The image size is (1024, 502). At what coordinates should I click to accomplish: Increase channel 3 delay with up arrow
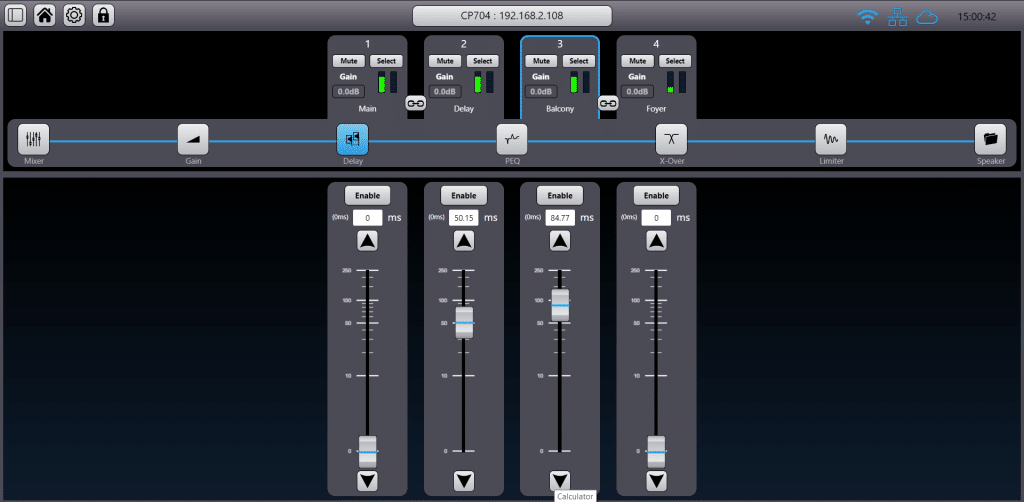click(560, 242)
